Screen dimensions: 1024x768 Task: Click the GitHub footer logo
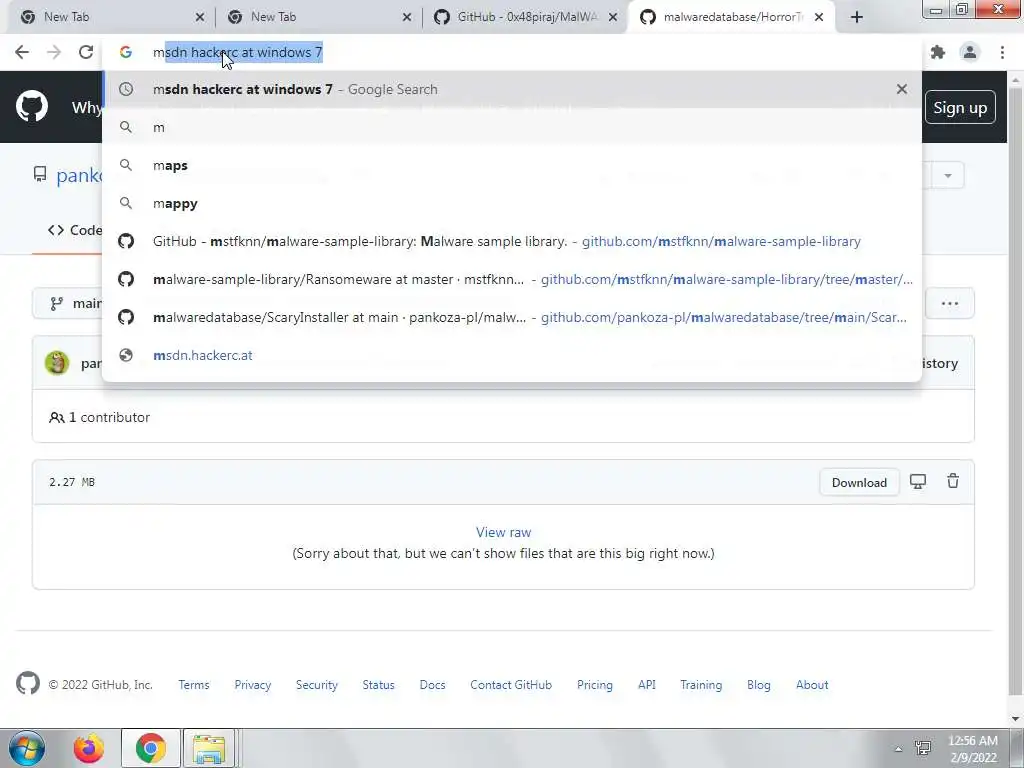[x=28, y=683]
